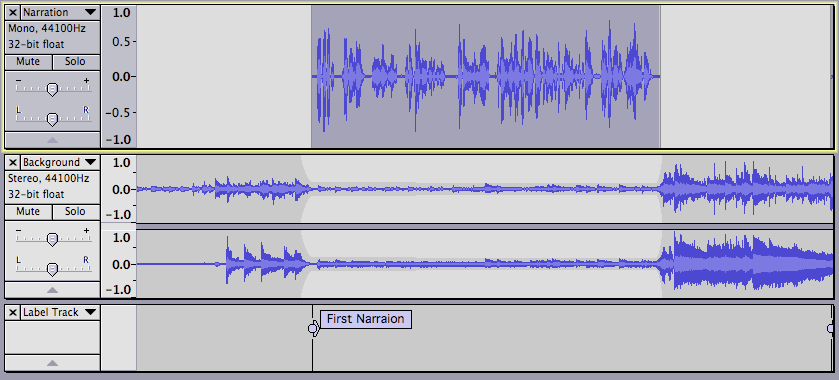Screen dimensions: 839x380
Task: Click the Narration track pan slider
Action: (x=52, y=119)
